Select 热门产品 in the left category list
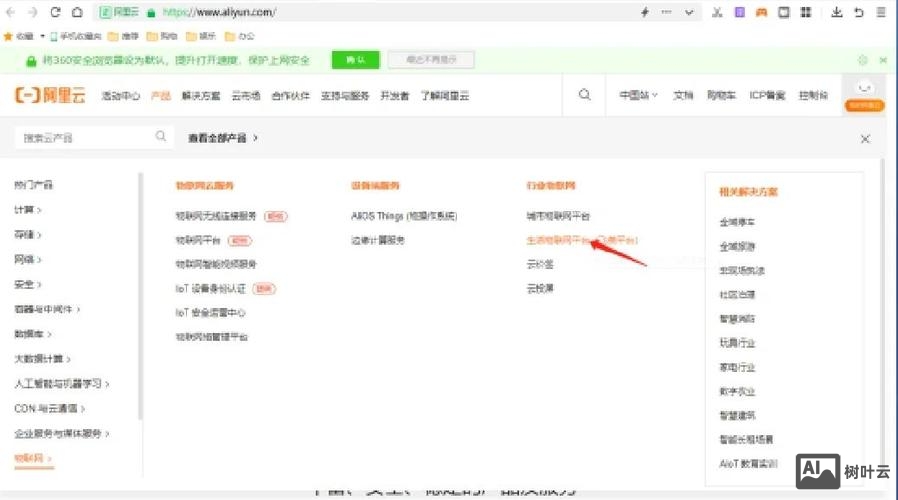Image resolution: width=898 pixels, height=500 pixels. pyautogui.click(x=33, y=185)
